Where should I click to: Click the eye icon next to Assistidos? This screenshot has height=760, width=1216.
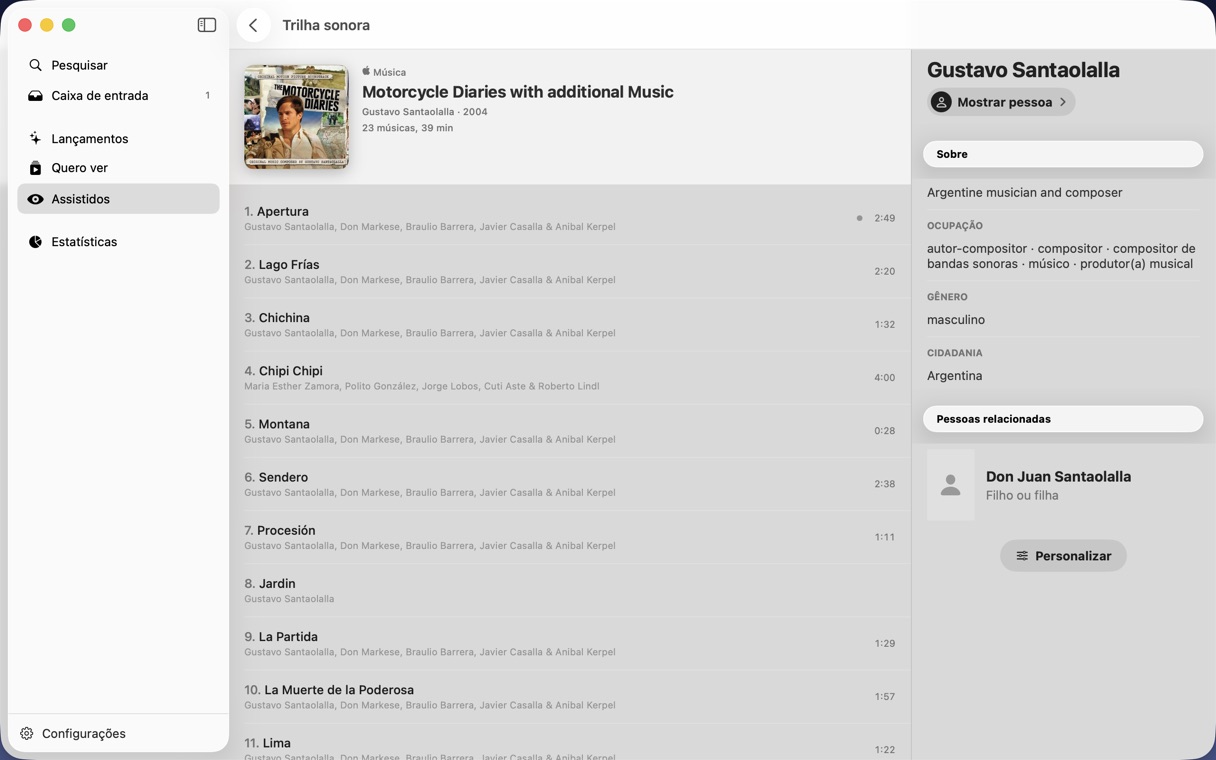[x=35, y=199]
